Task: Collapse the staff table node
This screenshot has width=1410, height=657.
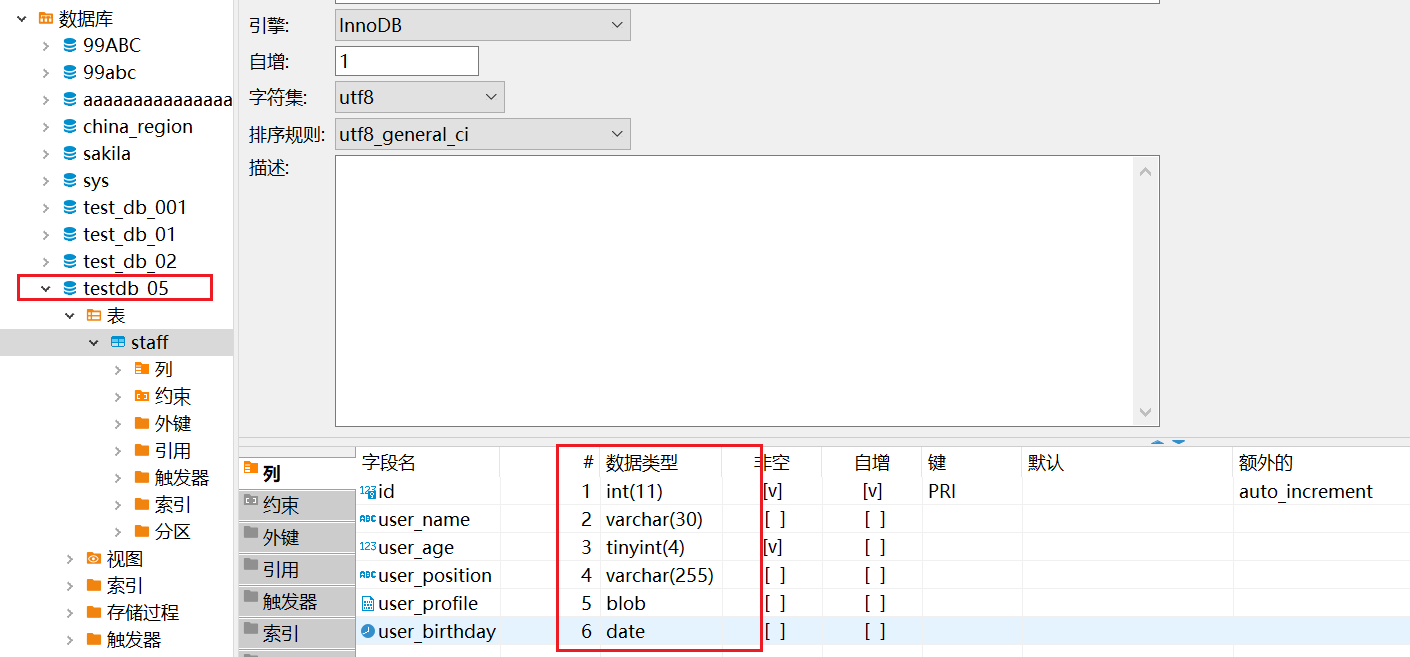Action: pos(94,342)
